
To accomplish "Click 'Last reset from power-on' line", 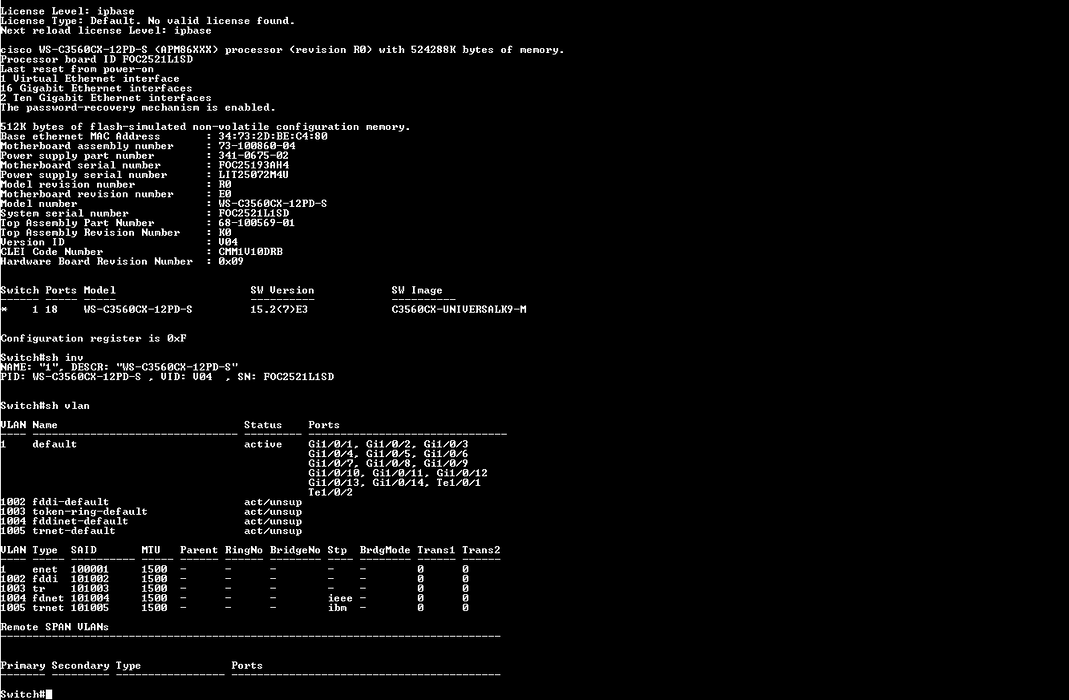I will [x=77, y=69].
